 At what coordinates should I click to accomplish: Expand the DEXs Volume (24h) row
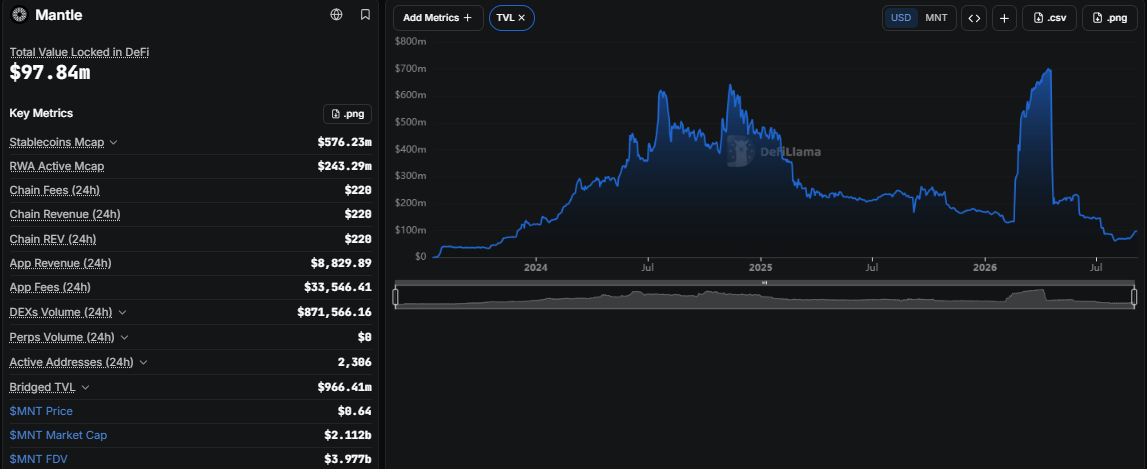tap(122, 312)
